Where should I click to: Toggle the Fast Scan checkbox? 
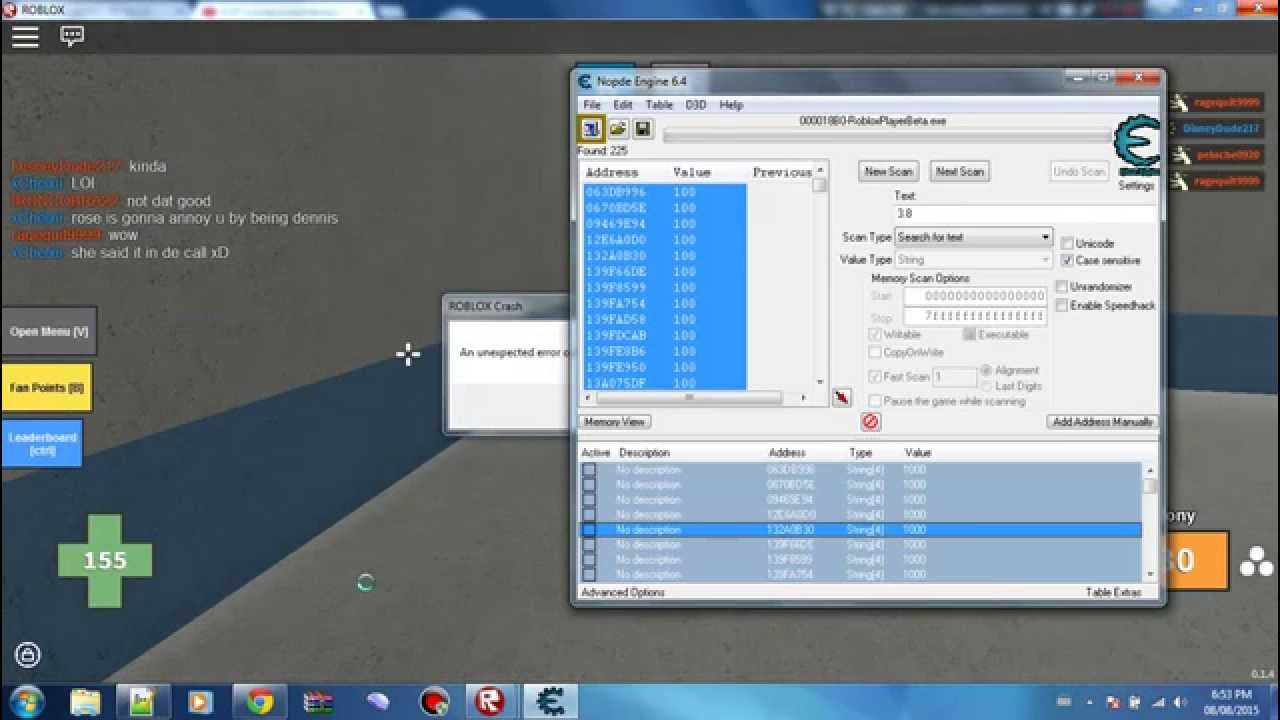click(x=875, y=377)
